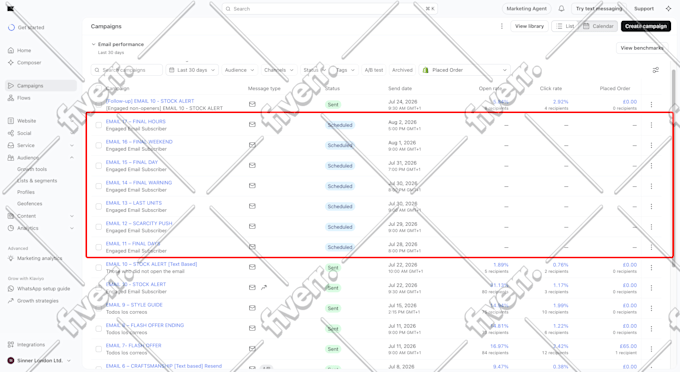Open row actions for EMAIL 9 - STYLE GUIDE
Viewport: 680px width, 372px height.
(x=651, y=308)
